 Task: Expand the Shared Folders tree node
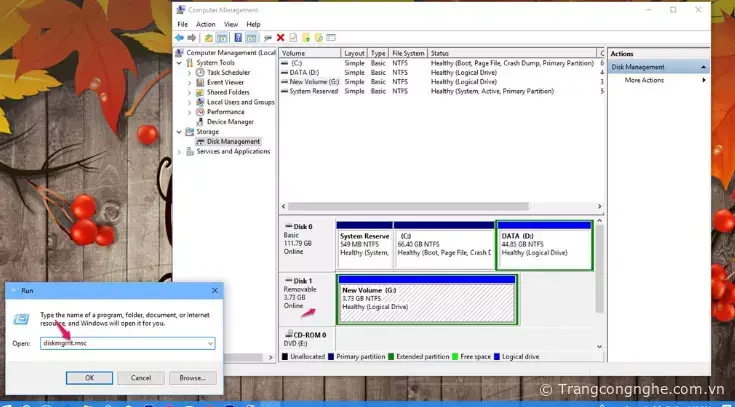(x=190, y=92)
